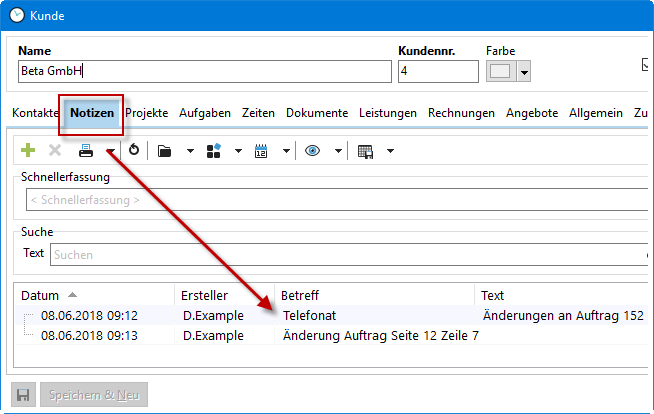Click the refresh icon in toolbar
The height and width of the screenshot is (414, 654).
(x=134, y=151)
